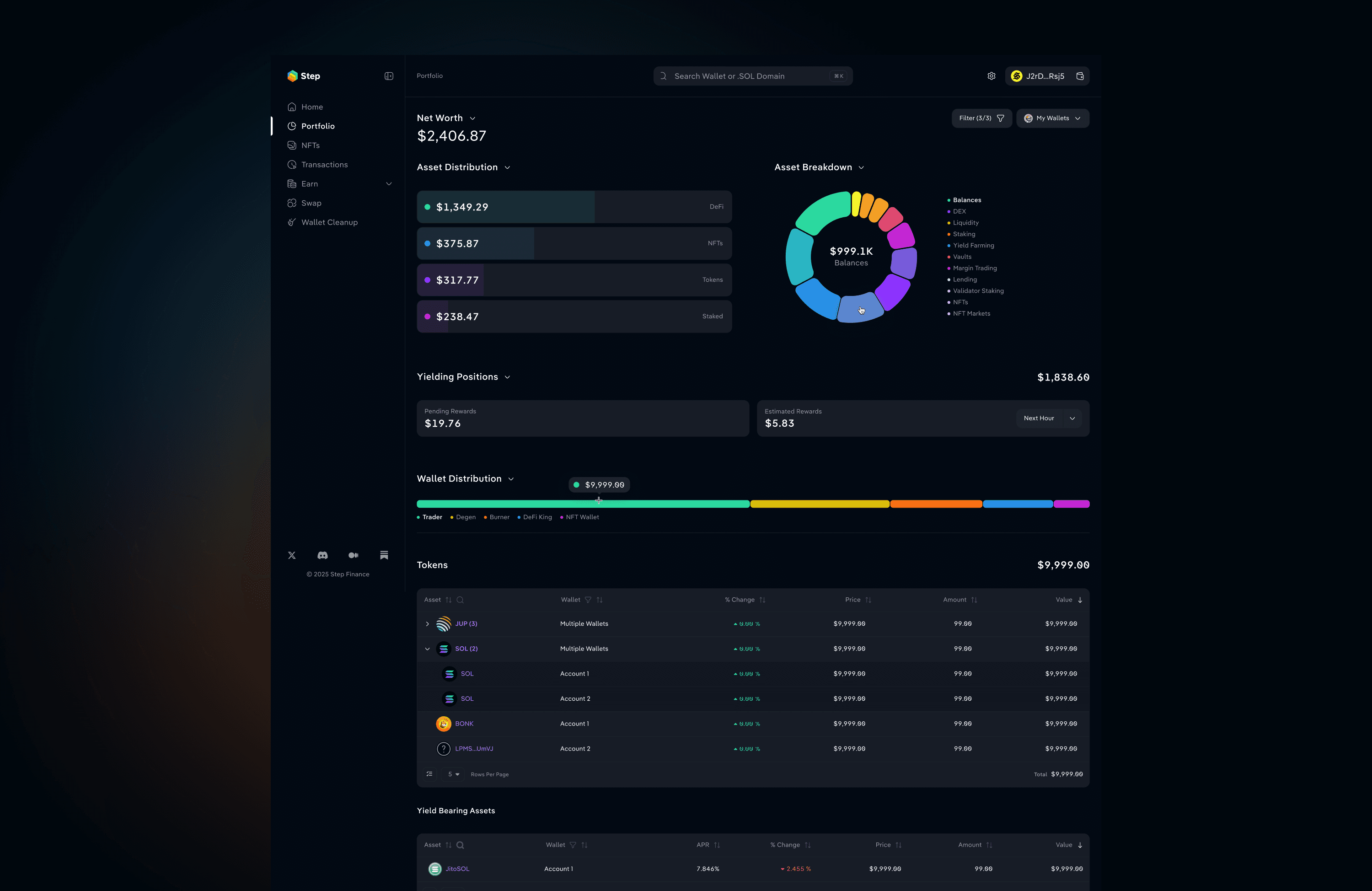Change rows per page value 5
This screenshot has height=891, width=1372.
click(x=454, y=774)
